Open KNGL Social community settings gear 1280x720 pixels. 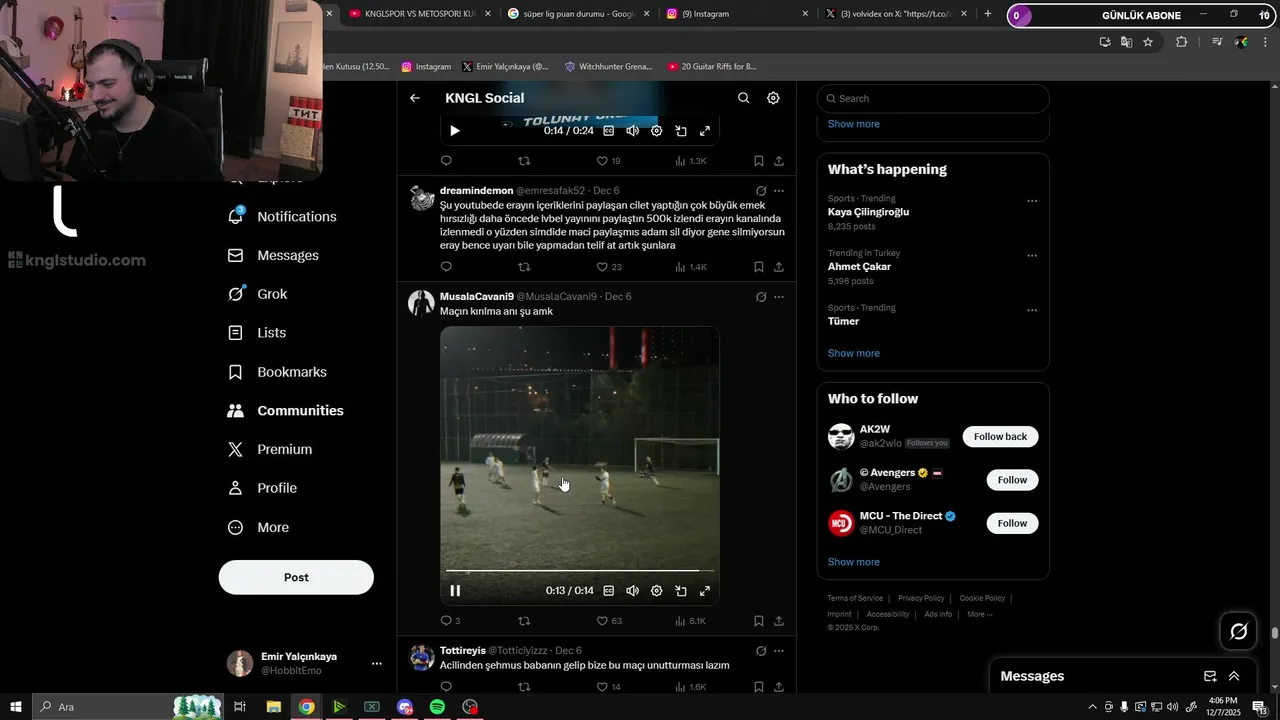pyautogui.click(x=773, y=98)
